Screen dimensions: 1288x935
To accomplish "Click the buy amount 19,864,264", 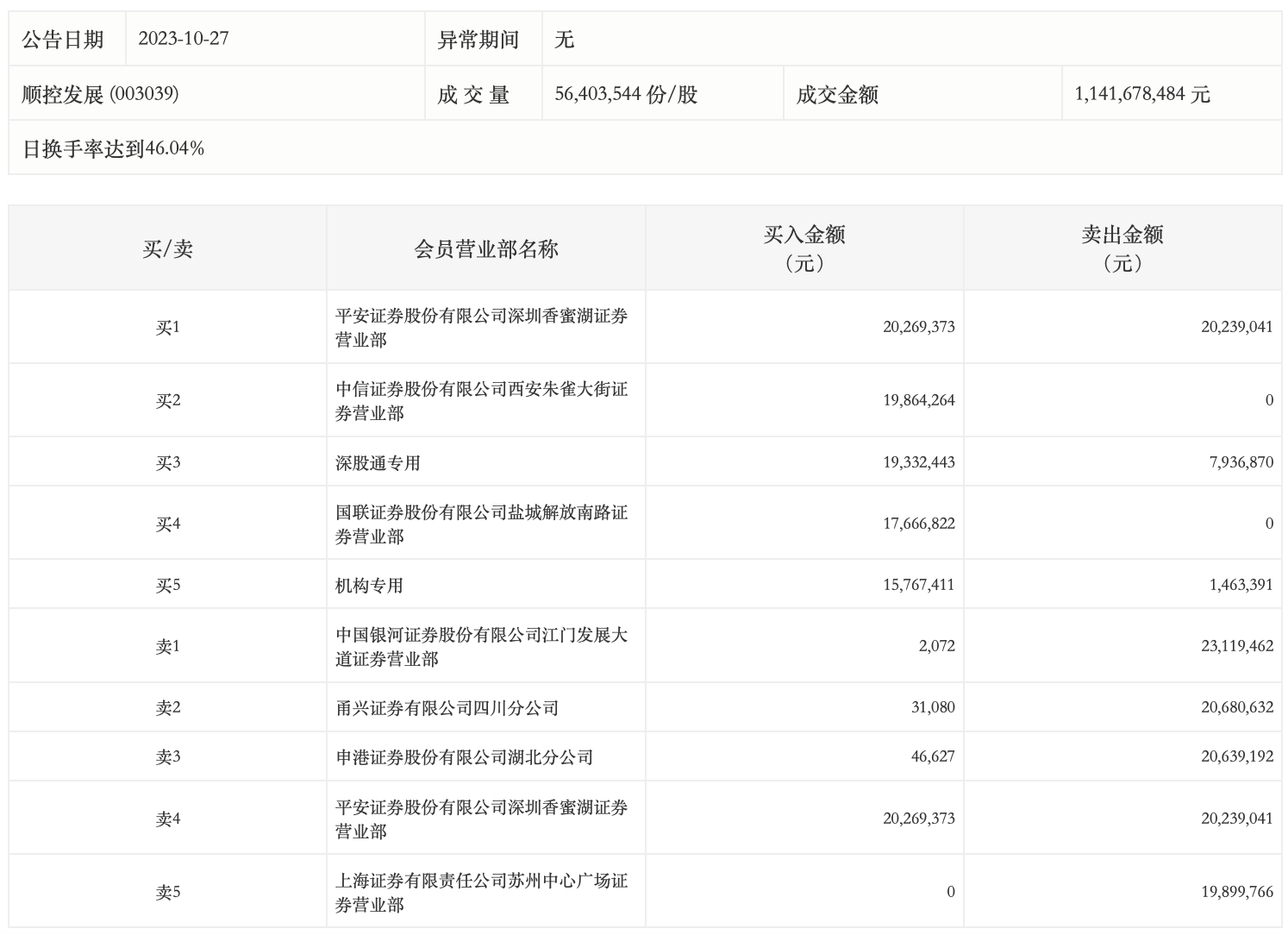I will pyautogui.click(x=918, y=400).
